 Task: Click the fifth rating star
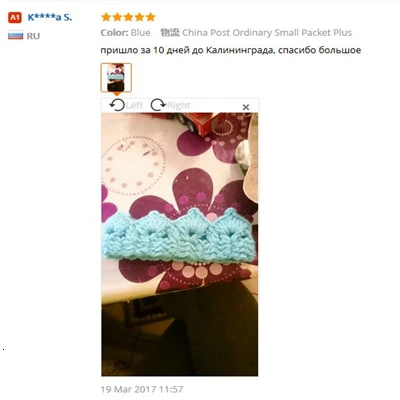pyautogui.click(x=151, y=17)
